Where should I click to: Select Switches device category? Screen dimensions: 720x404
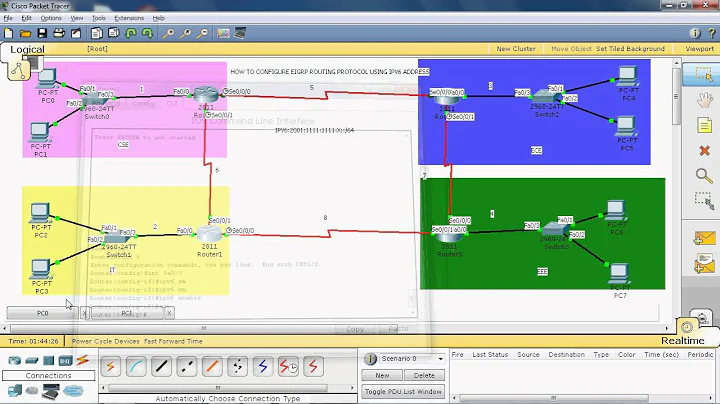click(x=31, y=361)
